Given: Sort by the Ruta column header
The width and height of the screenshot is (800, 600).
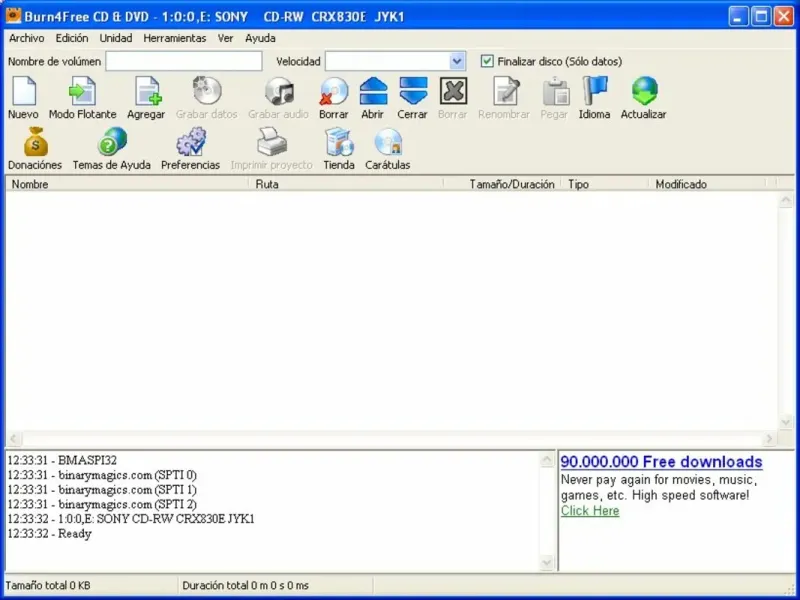Looking at the screenshot, I should 346,184.
